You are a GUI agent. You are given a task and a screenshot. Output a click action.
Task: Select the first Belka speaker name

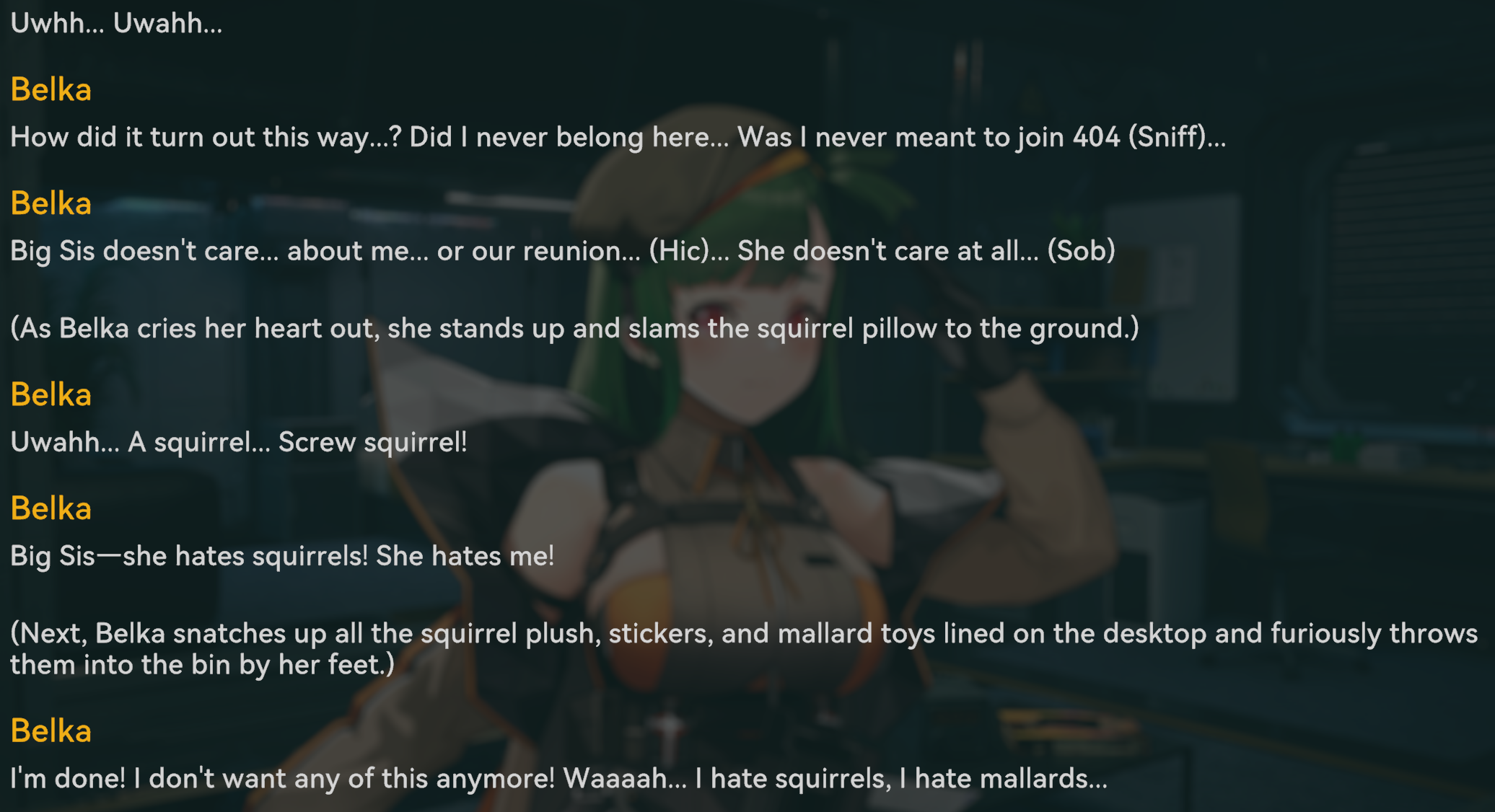click(51, 89)
